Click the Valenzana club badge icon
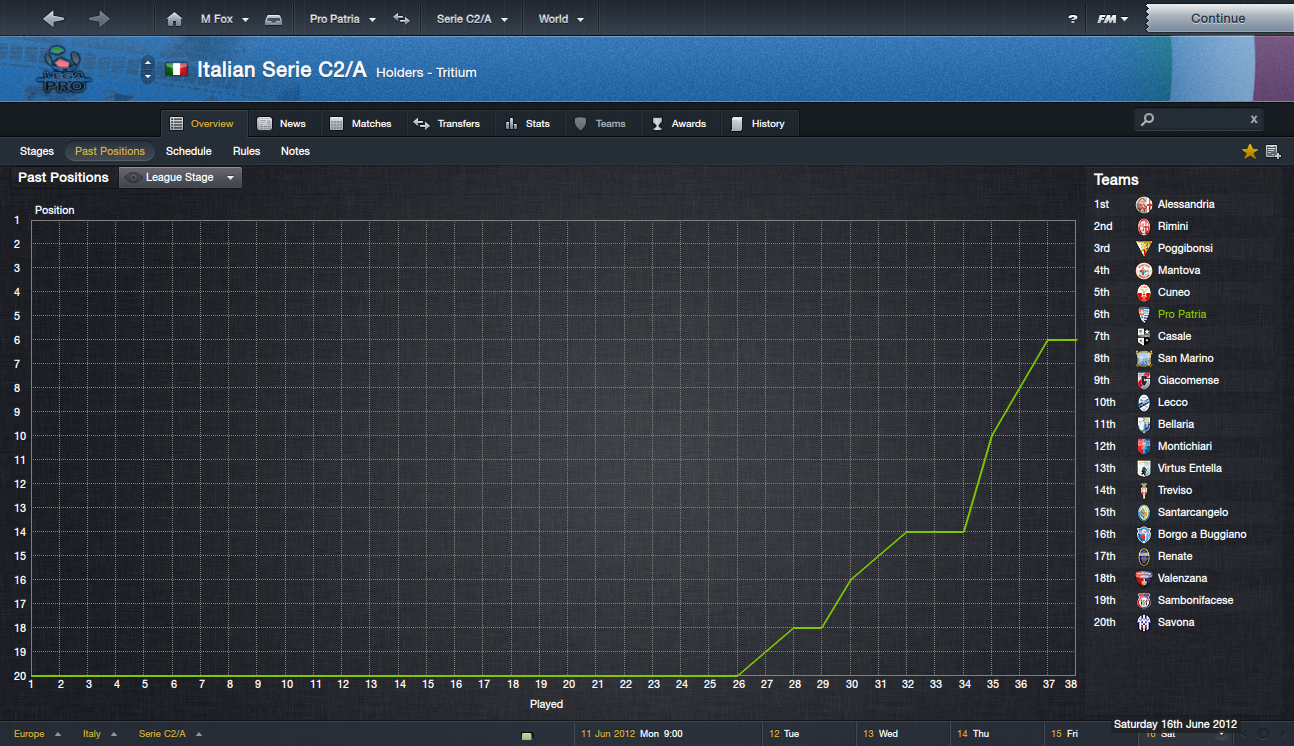Screen dimensions: 1294x746 pos(1144,578)
